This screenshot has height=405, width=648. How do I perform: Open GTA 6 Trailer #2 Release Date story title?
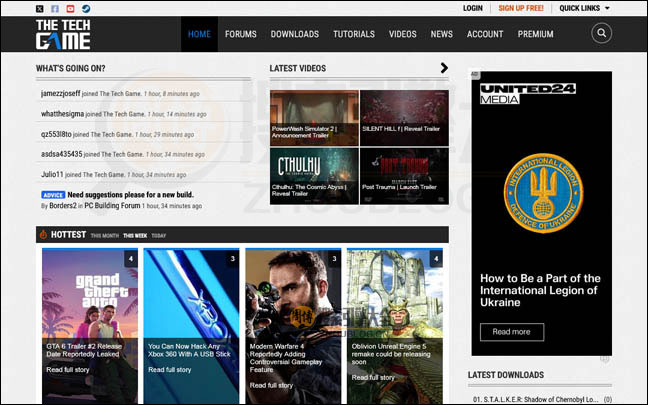coord(84,350)
